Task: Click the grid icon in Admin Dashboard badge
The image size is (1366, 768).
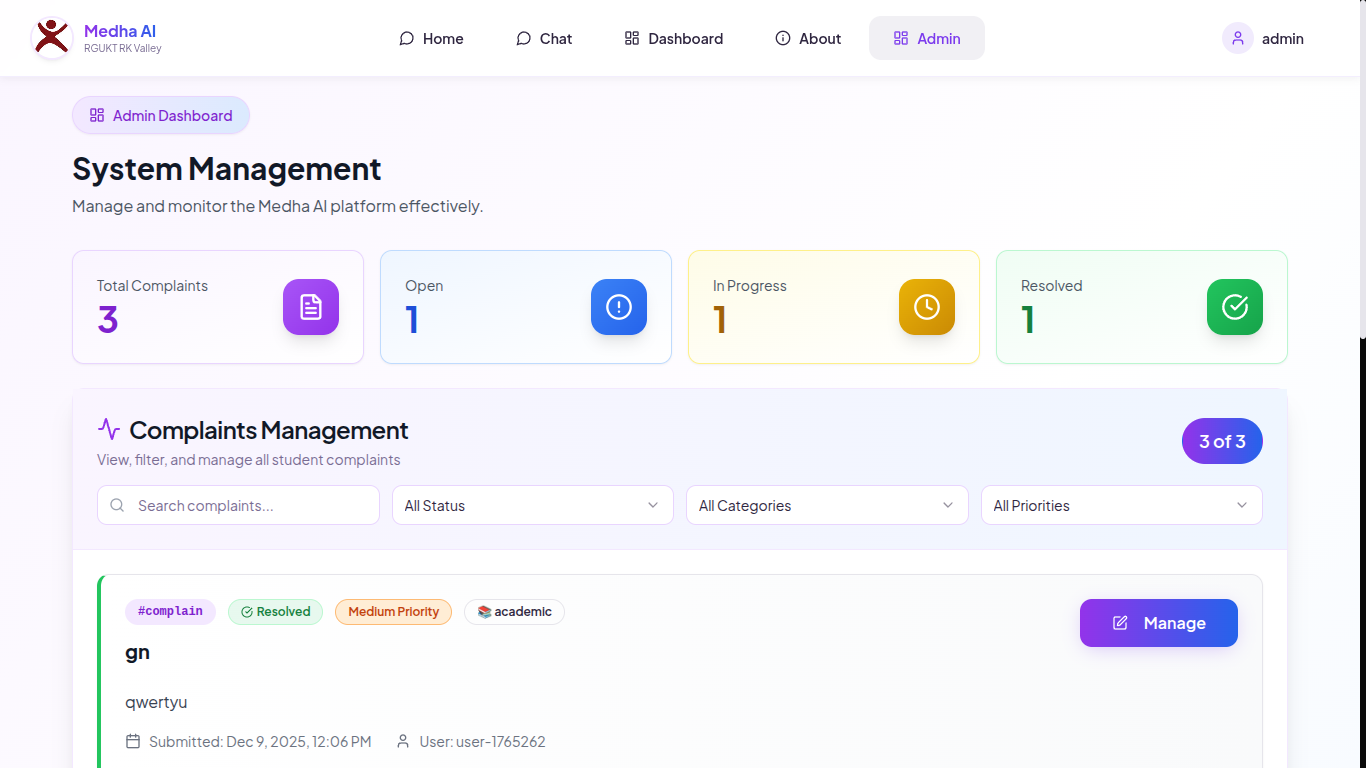Action: coord(97,115)
